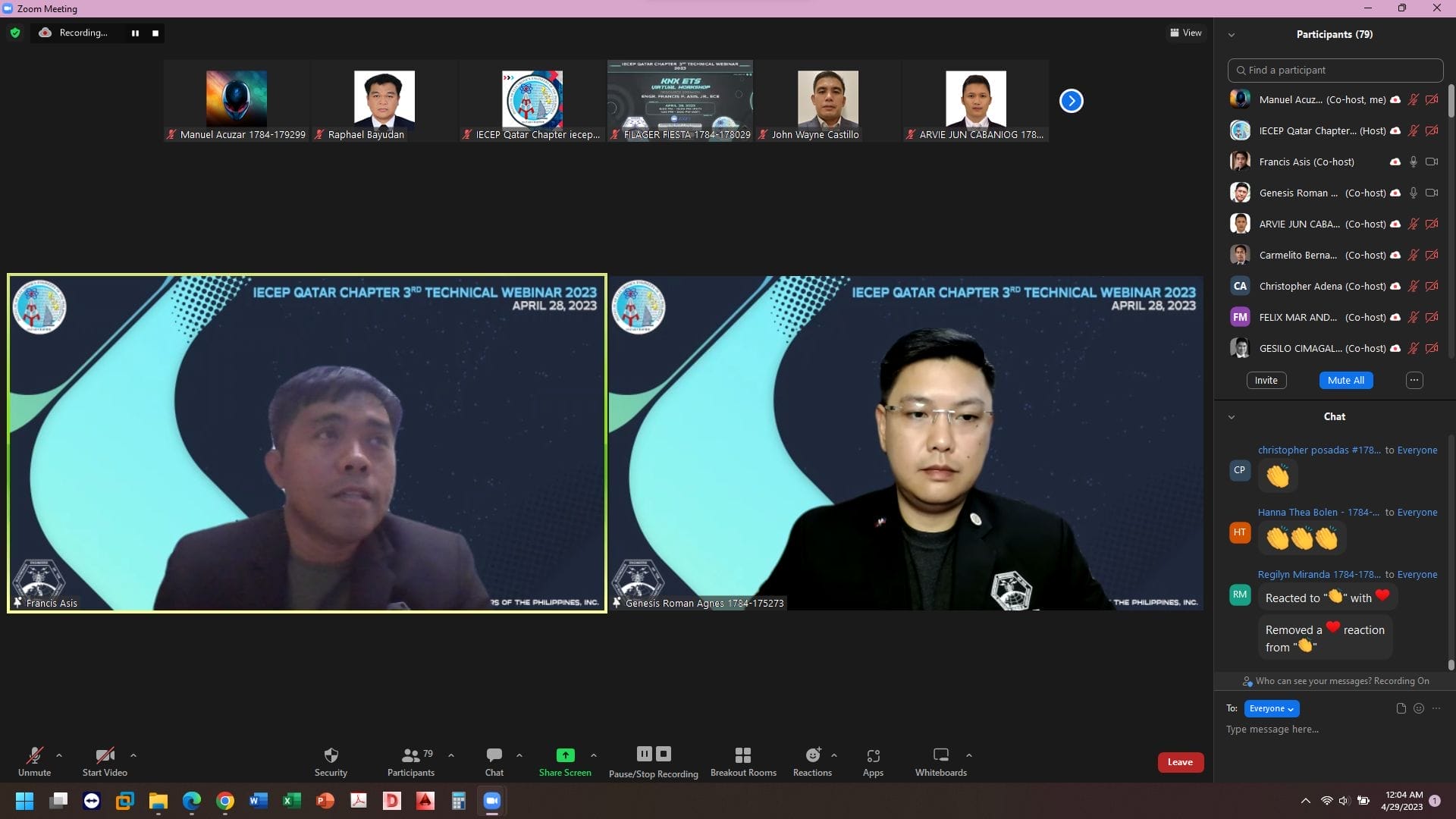
Task: Open reactions options arrow
Action: (834, 755)
